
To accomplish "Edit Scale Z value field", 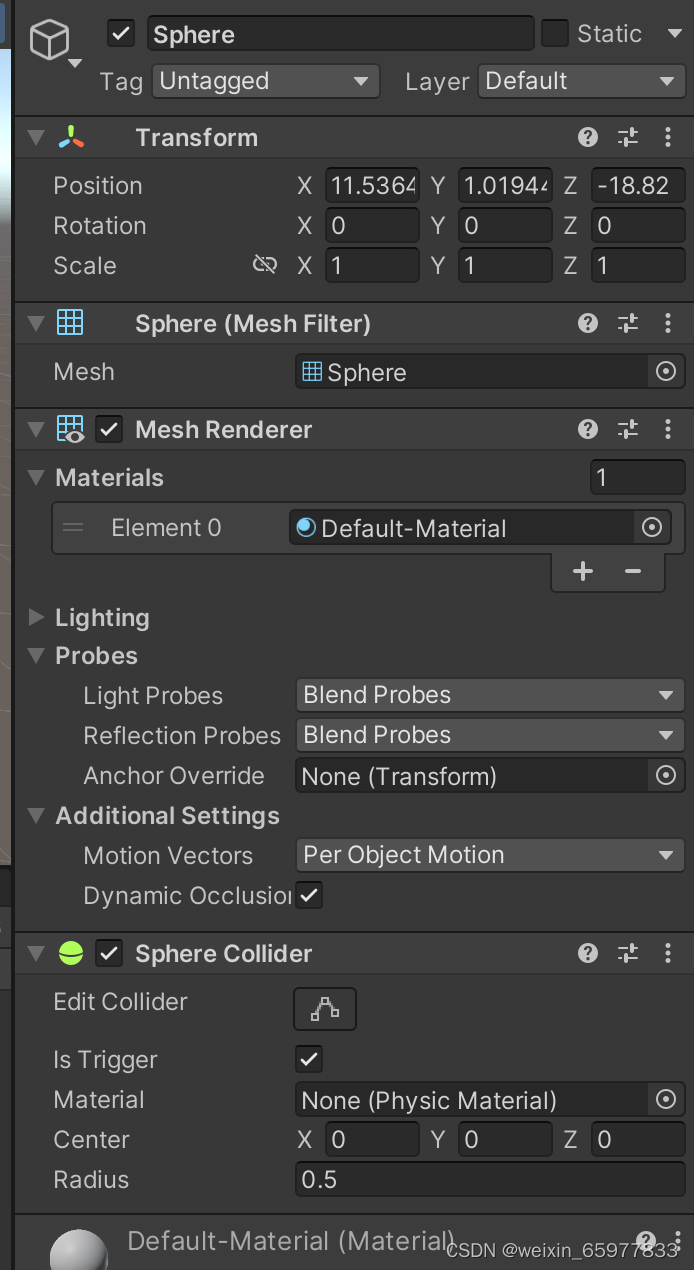I will (x=638, y=266).
